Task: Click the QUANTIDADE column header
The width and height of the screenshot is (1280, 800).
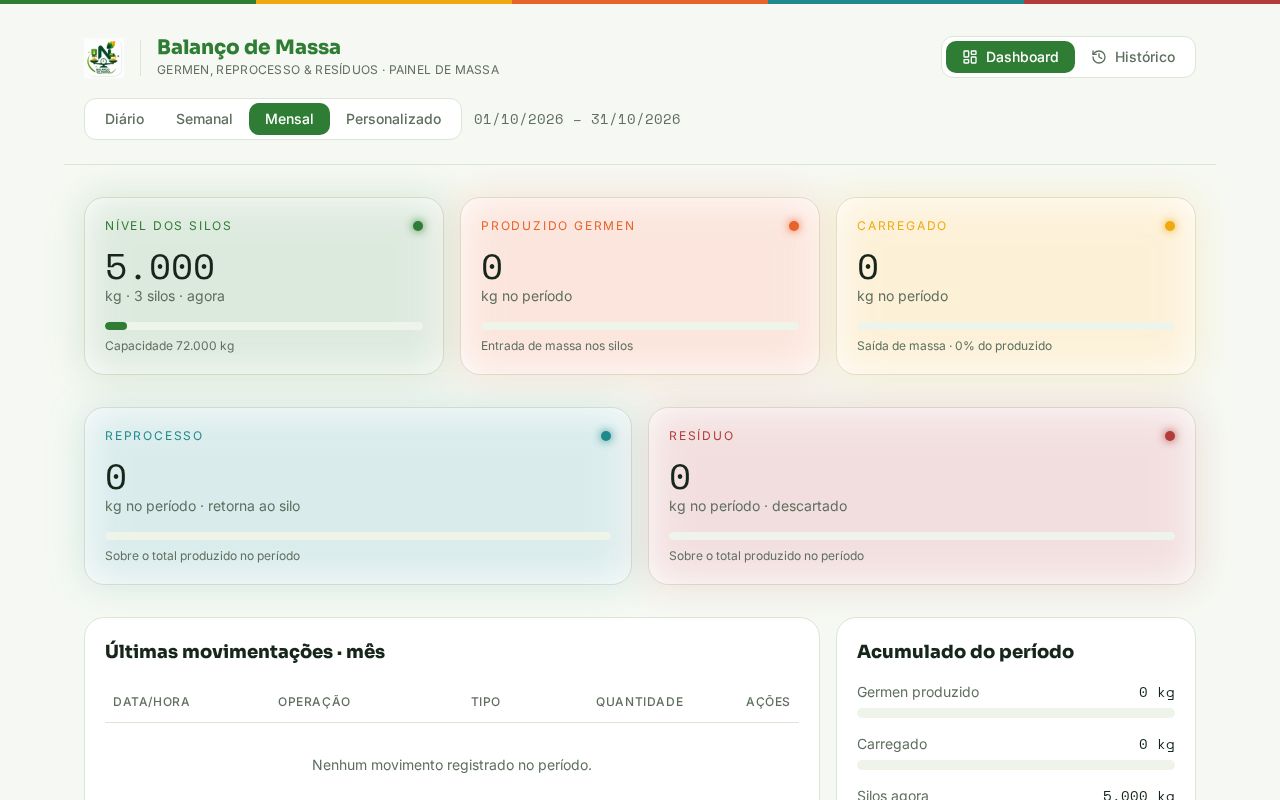Action: [x=640, y=702]
